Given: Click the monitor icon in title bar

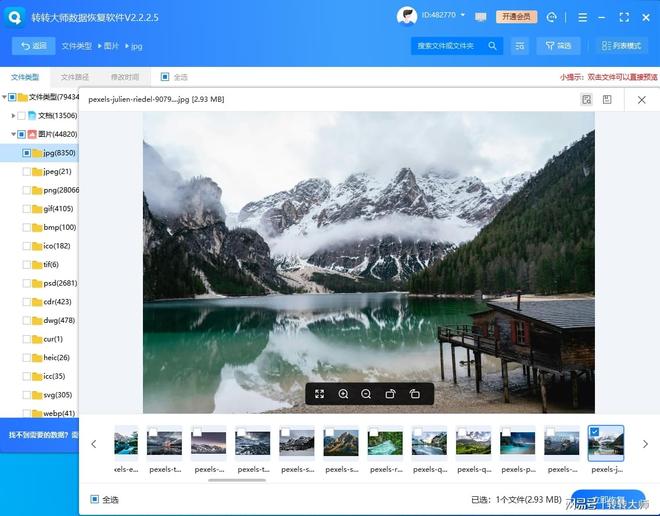Looking at the screenshot, I should [480, 17].
